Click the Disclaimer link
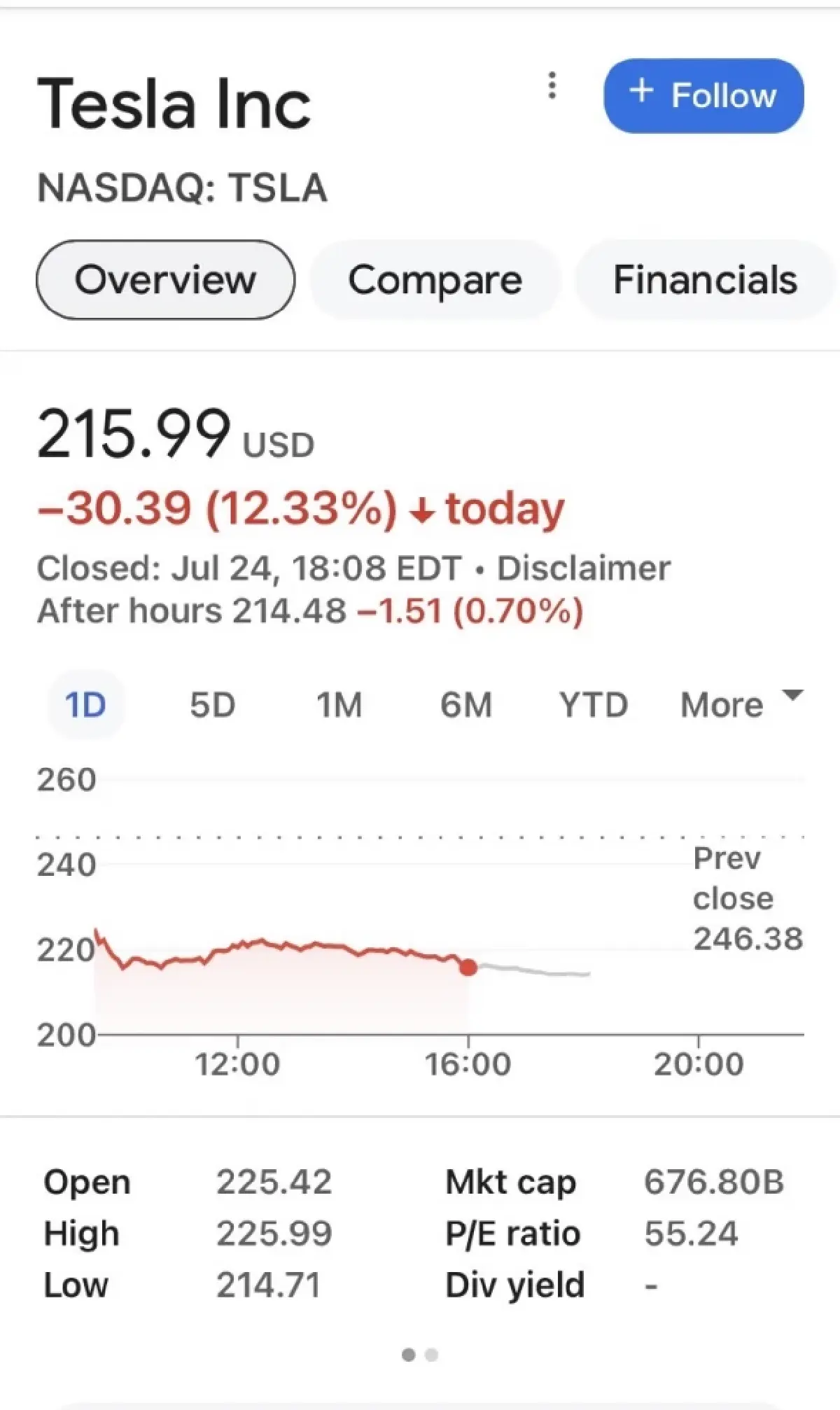This screenshot has width=840, height=1410. pyautogui.click(x=584, y=568)
